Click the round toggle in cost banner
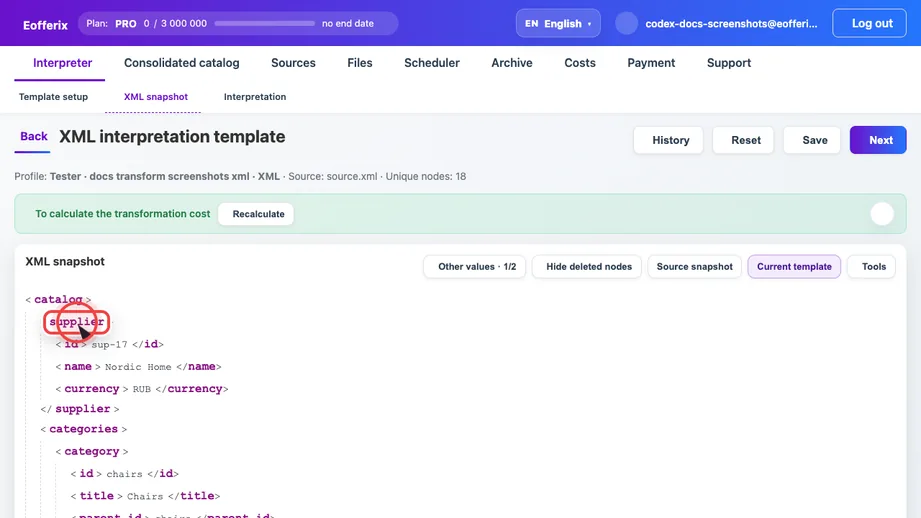The image size is (921, 518). 882,214
